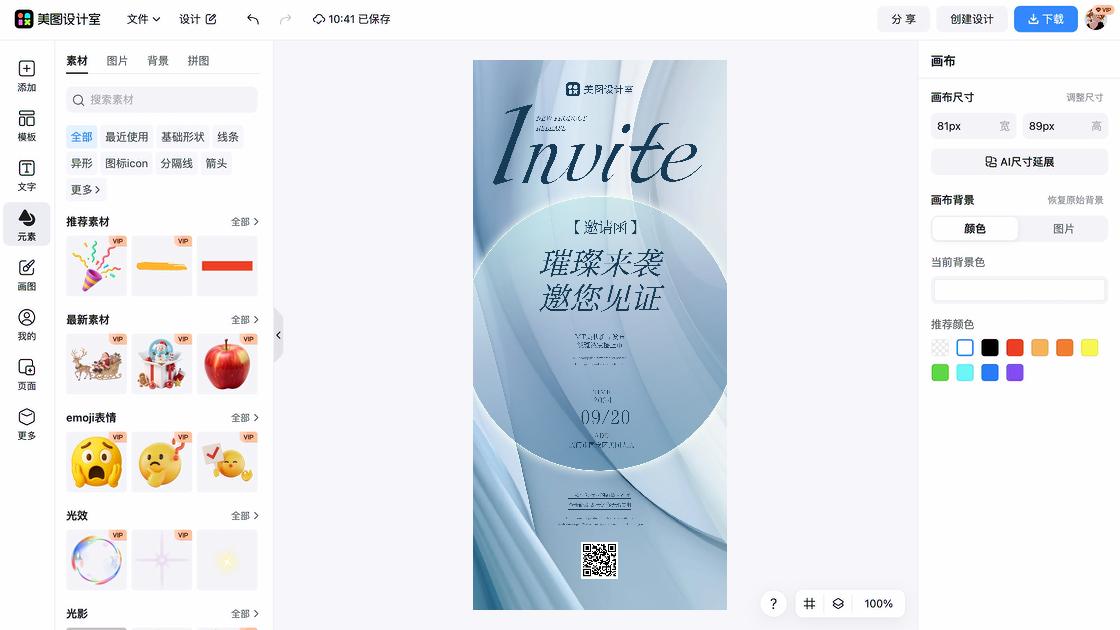Open the 文件 file dropdown menu
The width and height of the screenshot is (1120, 630).
tap(144, 19)
